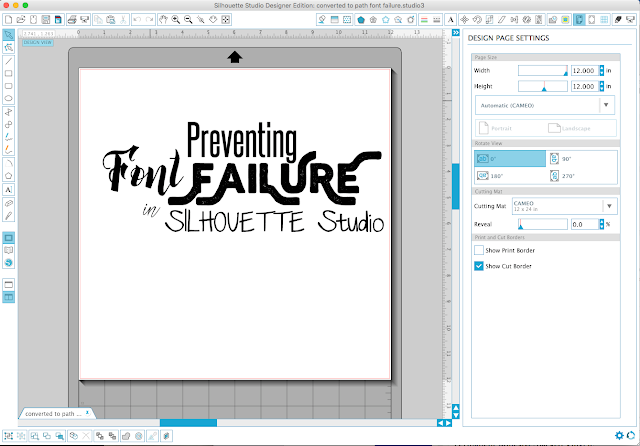
Task: Open the Cutting Mat CAMEO dropdown
Action: click(564, 206)
